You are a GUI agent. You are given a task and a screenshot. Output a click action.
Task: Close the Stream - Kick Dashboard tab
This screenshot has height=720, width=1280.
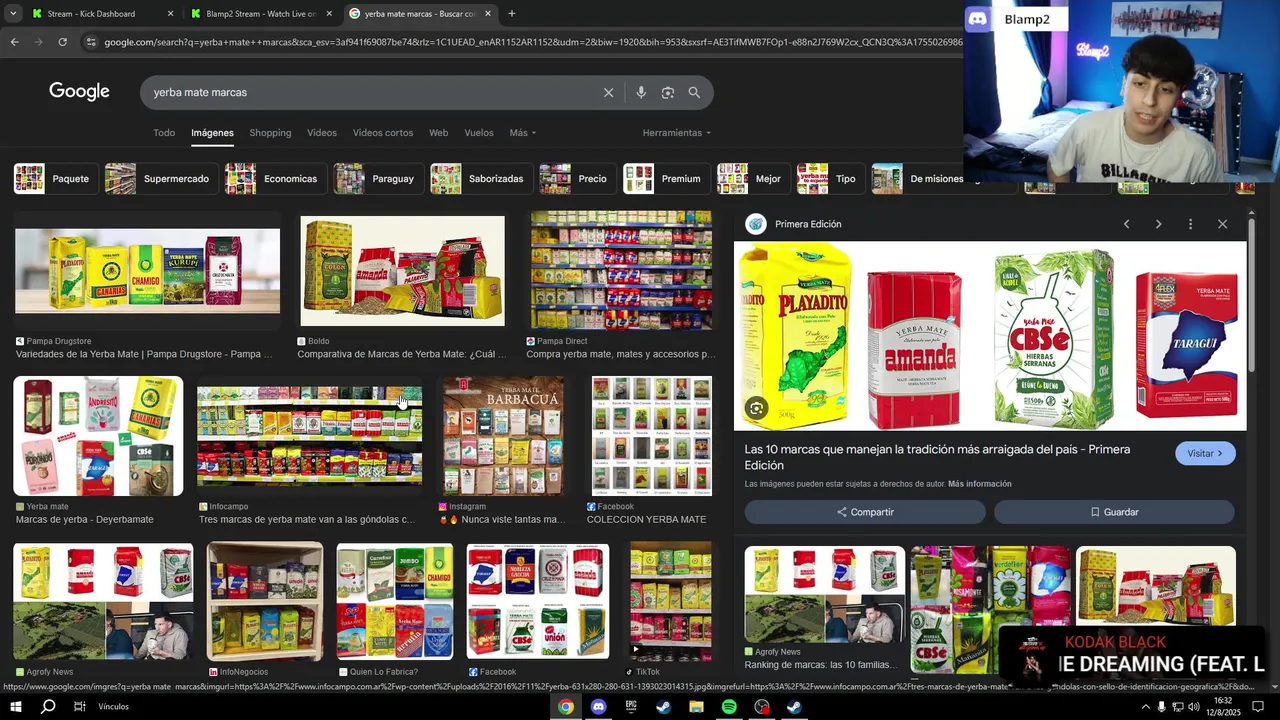[170, 14]
